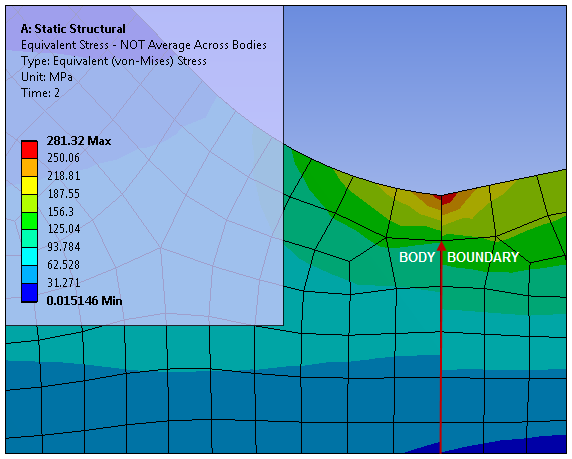Select the Type: Equivalent (von-Mises) Stress line
The height and width of the screenshot is (459, 572).
(x=114, y=61)
